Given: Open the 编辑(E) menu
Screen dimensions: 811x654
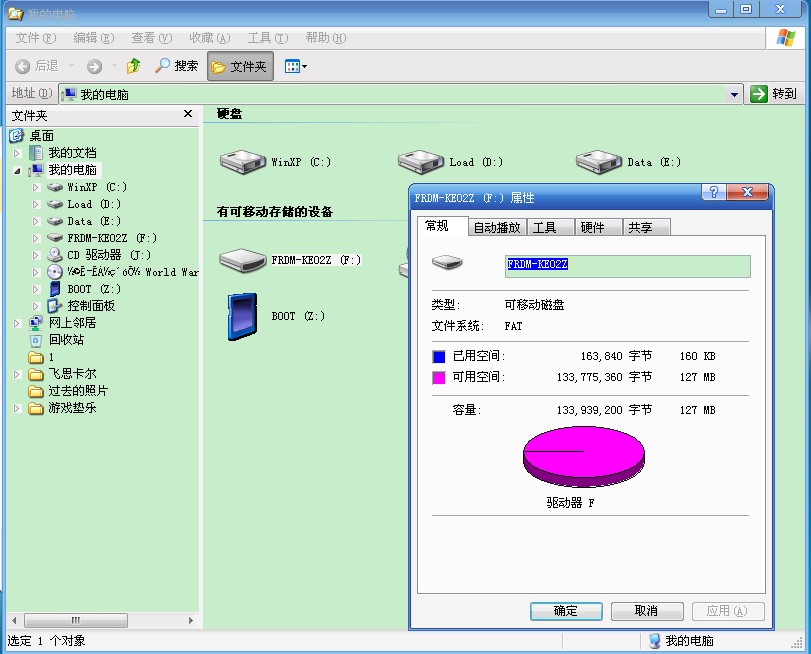Looking at the screenshot, I should coord(94,38).
